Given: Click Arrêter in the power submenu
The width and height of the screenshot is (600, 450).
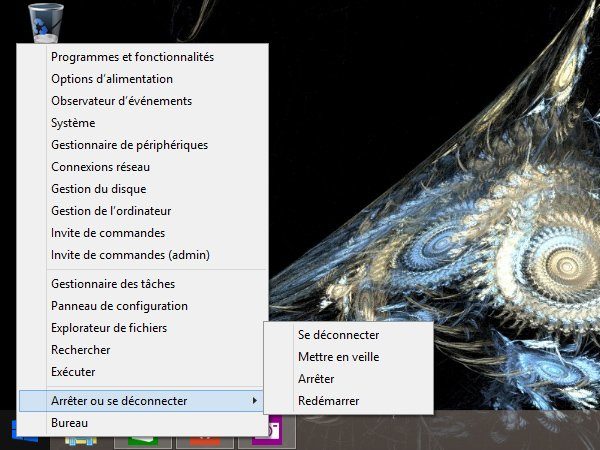Looking at the screenshot, I should click(x=349, y=379).
